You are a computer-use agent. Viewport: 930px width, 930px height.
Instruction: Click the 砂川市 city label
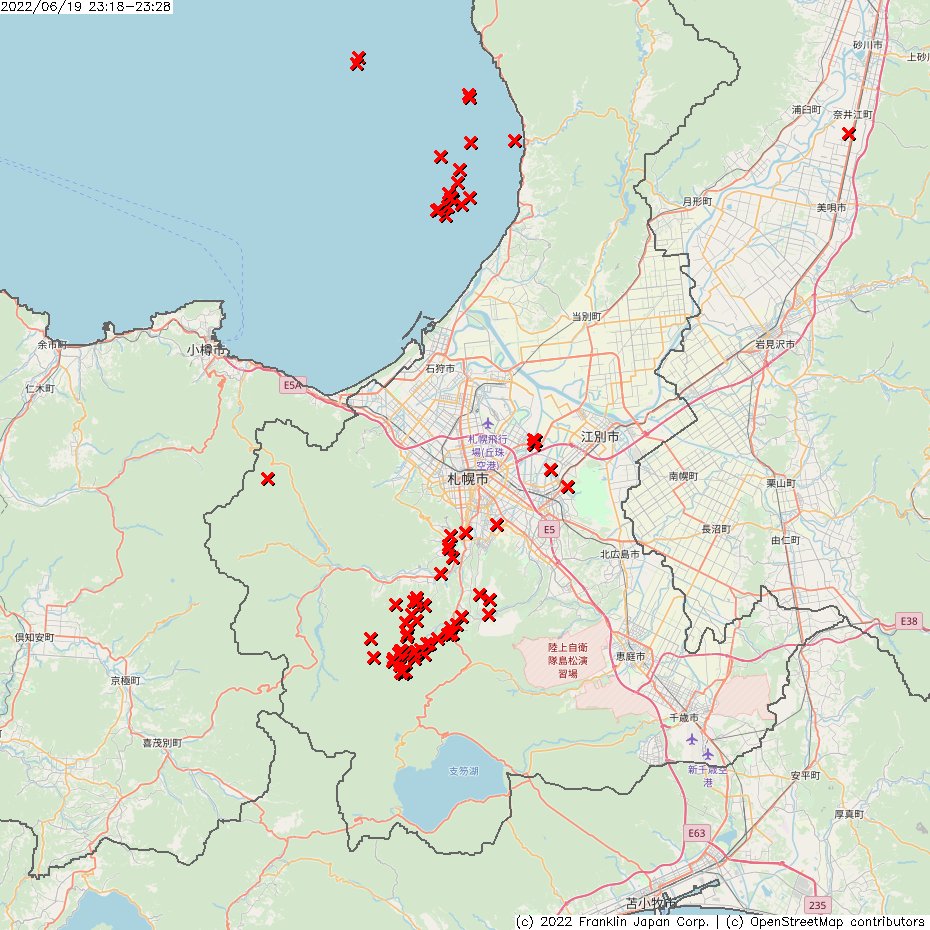pyautogui.click(x=868, y=45)
